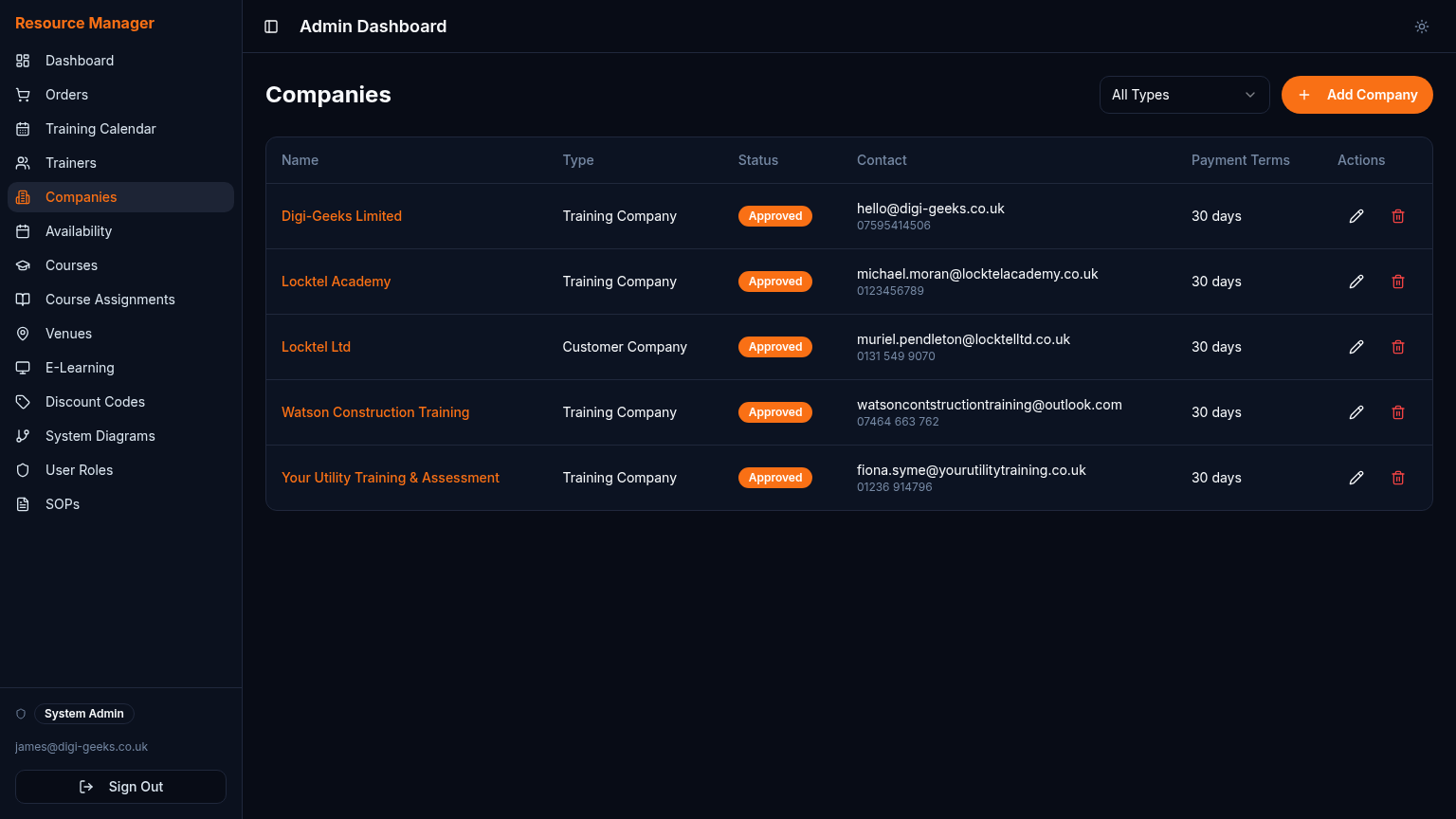Click Approved badge for Locktel Ltd

pos(775,347)
